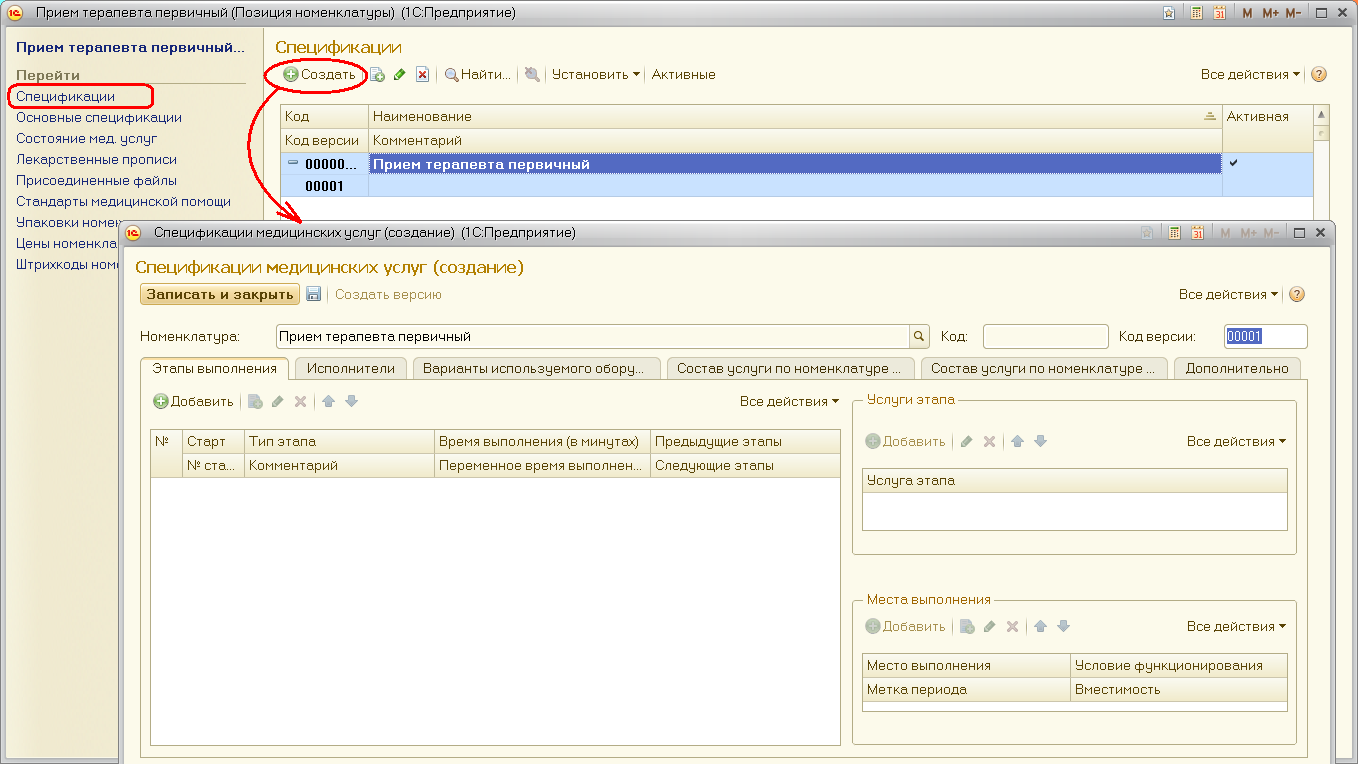Open Все действия menu beside Создать версию
Screen dimensions: 1358x764
(x=1229, y=294)
